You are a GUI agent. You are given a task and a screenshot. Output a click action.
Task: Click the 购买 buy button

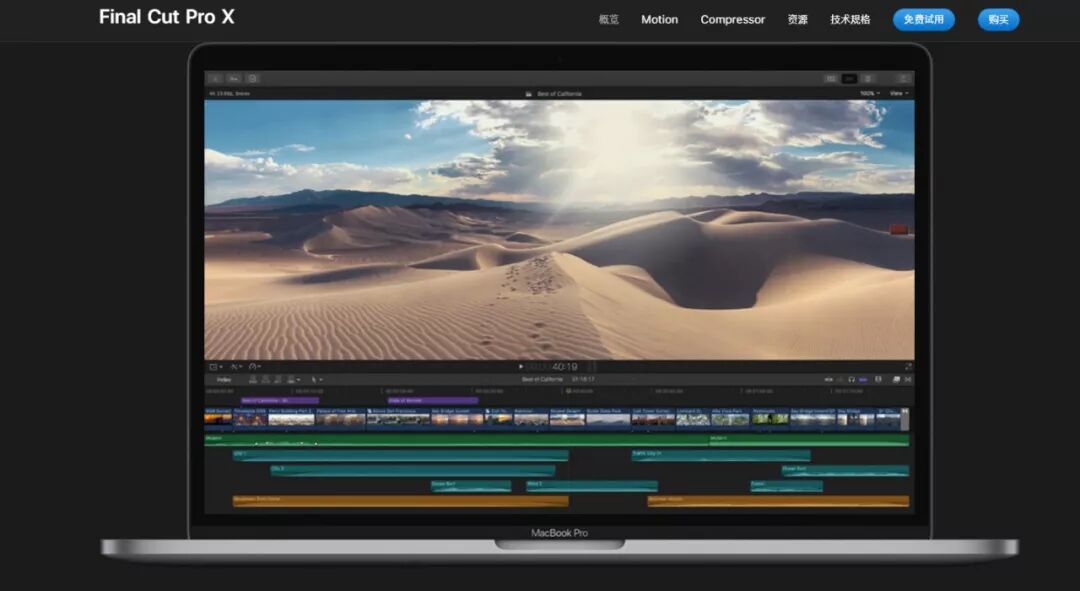pos(998,19)
